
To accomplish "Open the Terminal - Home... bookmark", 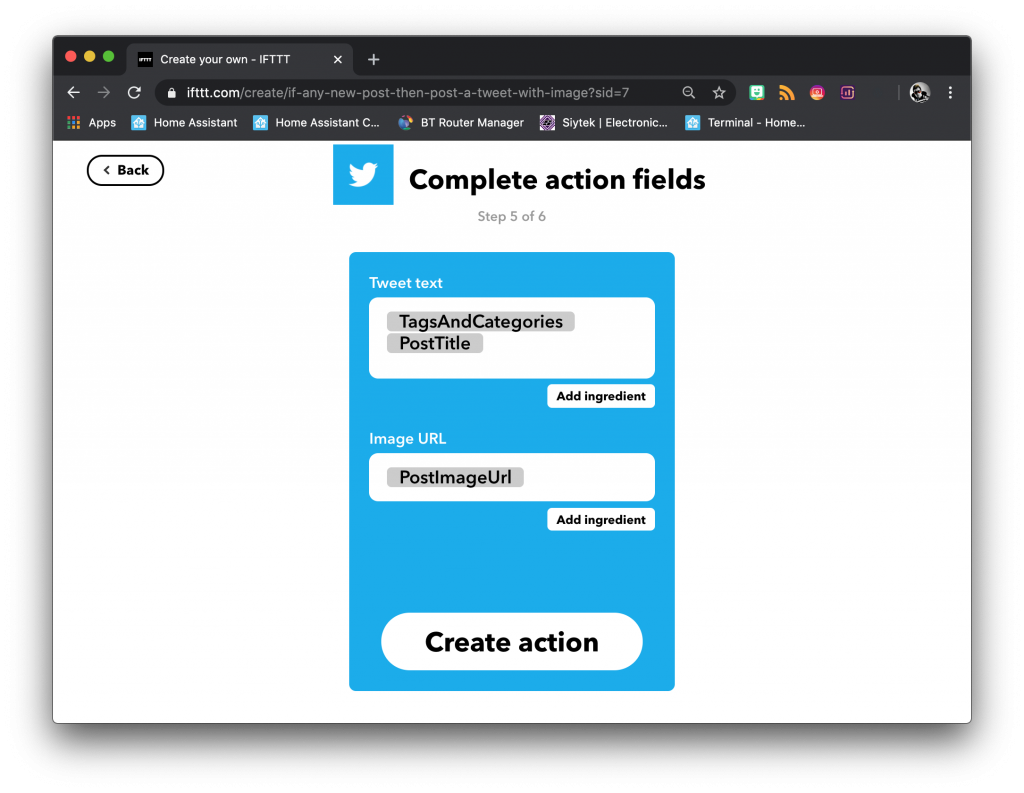I will tap(745, 123).
